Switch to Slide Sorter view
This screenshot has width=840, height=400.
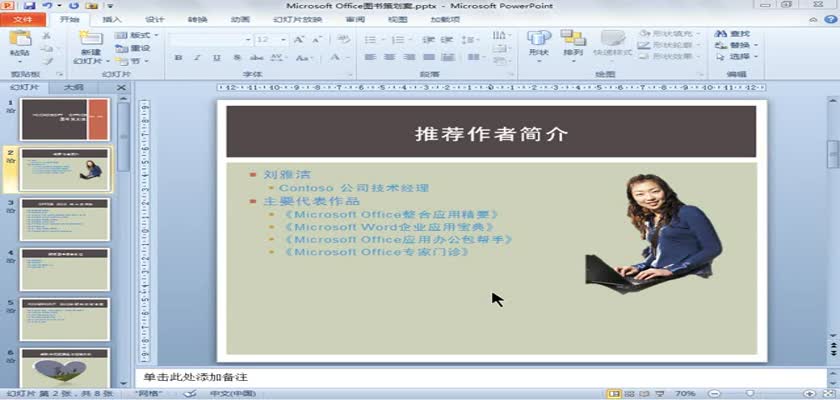click(x=629, y=394)
